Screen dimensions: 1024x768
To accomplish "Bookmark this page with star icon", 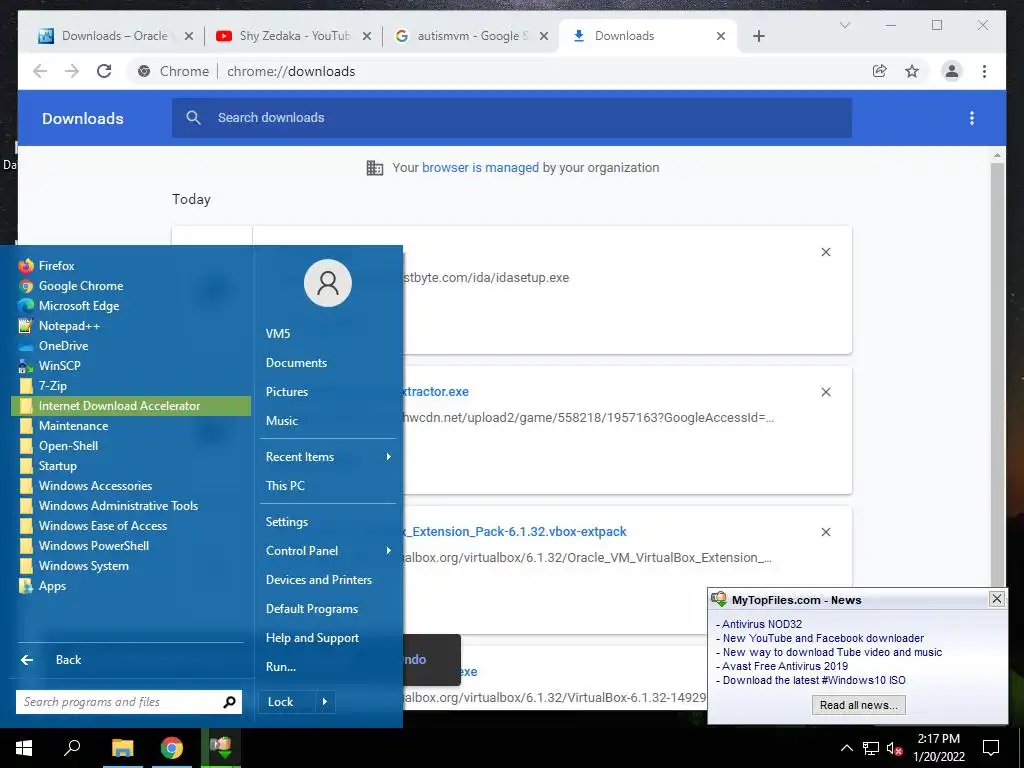I will click(x=912, y=71).
